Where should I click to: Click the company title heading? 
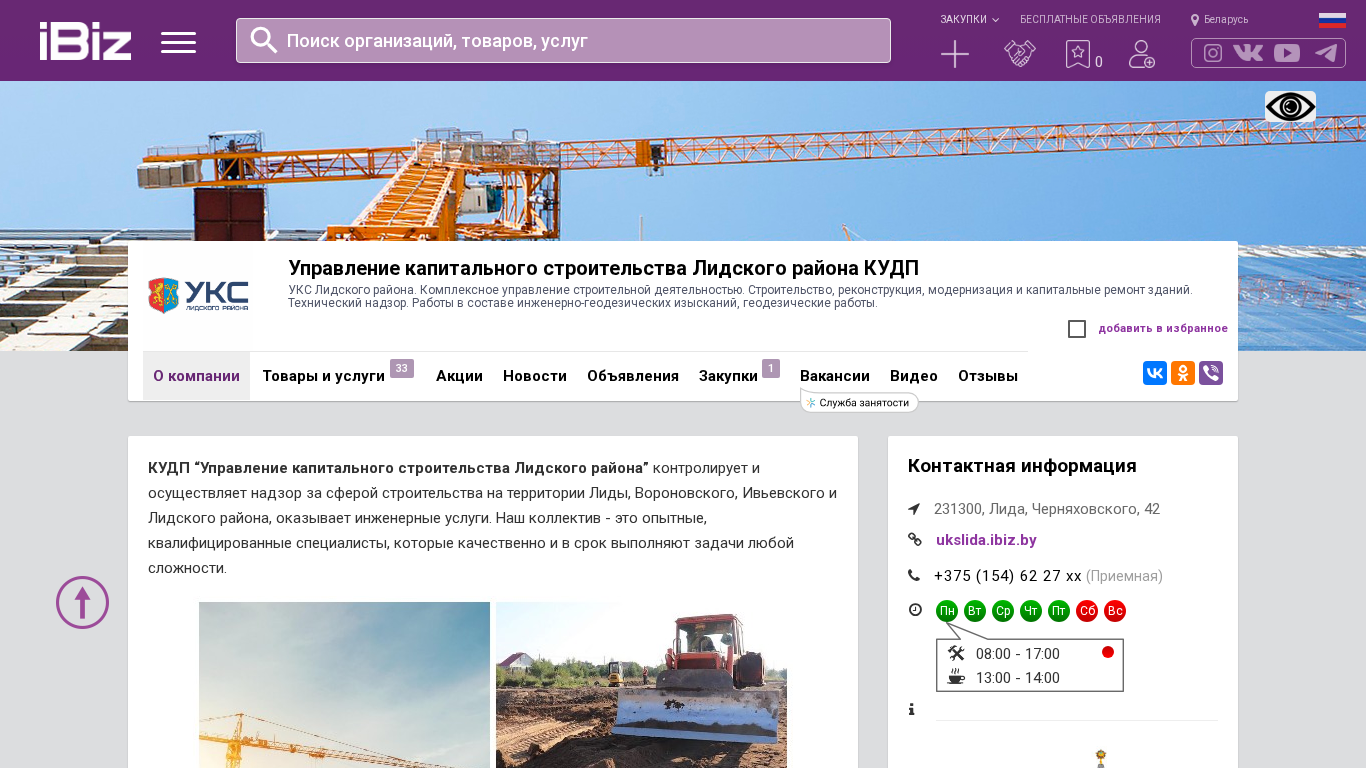pyautogui.click(x=603, y=268)
